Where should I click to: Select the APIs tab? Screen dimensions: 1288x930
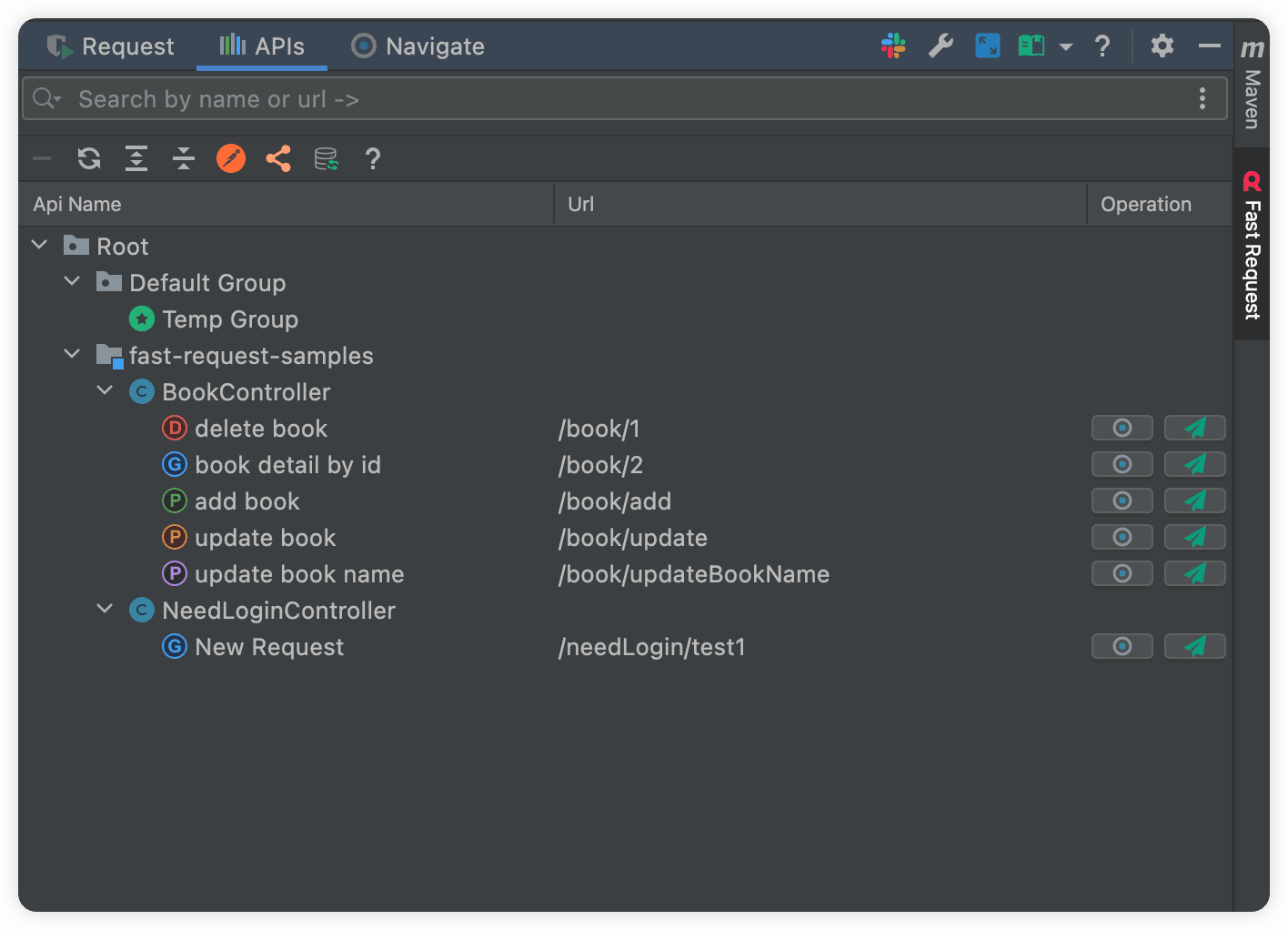[262, 46]
